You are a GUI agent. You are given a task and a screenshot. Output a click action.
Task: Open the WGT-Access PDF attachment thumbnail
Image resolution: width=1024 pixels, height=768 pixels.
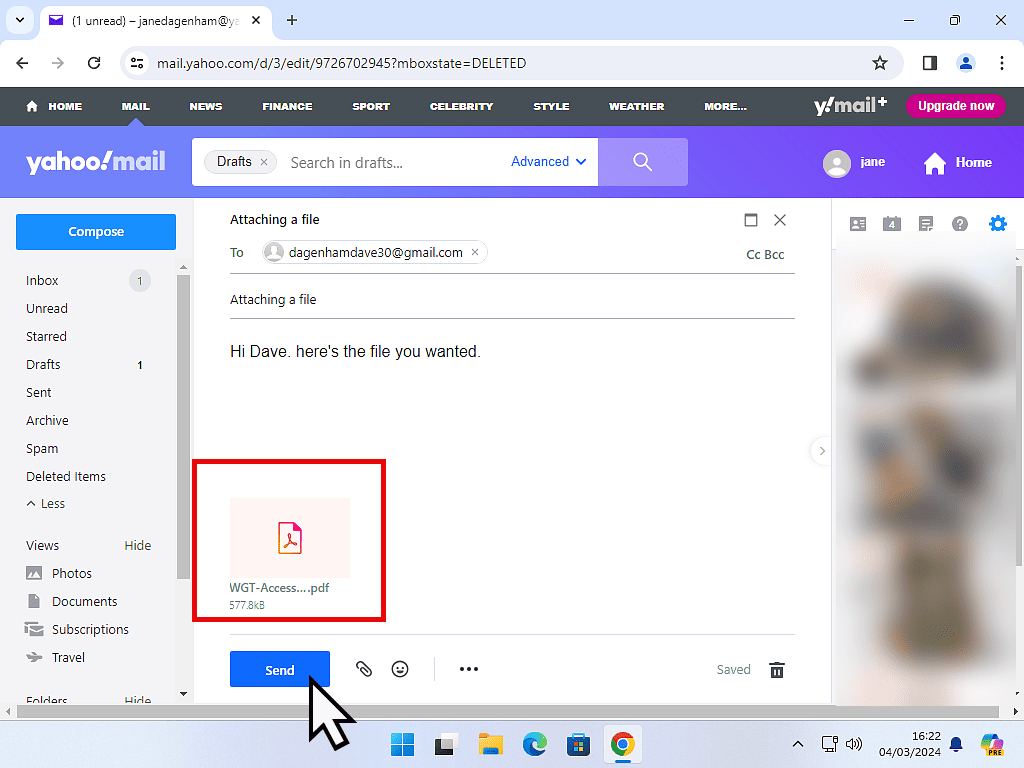coord(290,538)
